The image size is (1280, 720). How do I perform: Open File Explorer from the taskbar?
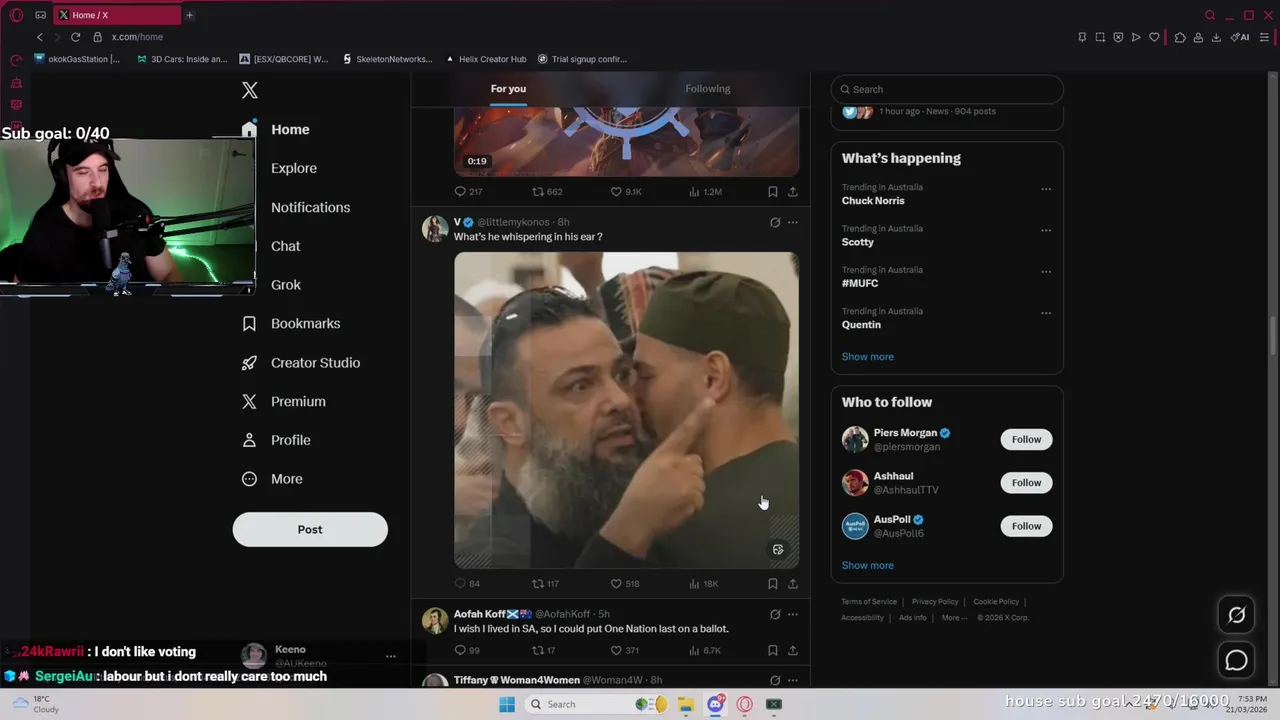click(686, 704)
